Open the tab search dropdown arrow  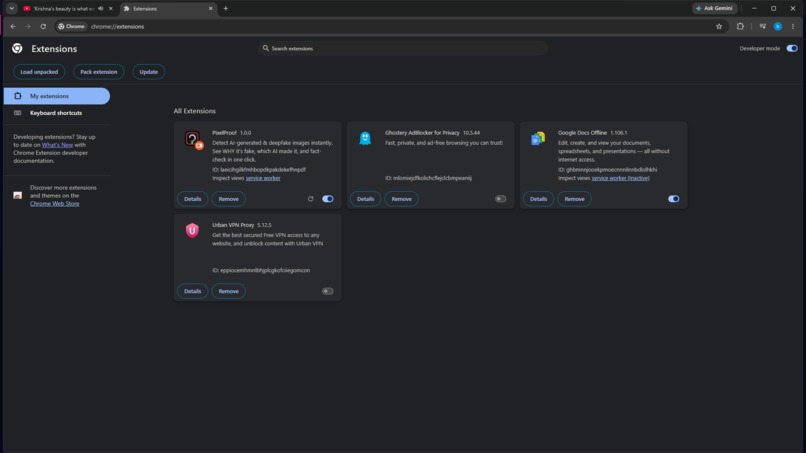click(x=11, y=9)
